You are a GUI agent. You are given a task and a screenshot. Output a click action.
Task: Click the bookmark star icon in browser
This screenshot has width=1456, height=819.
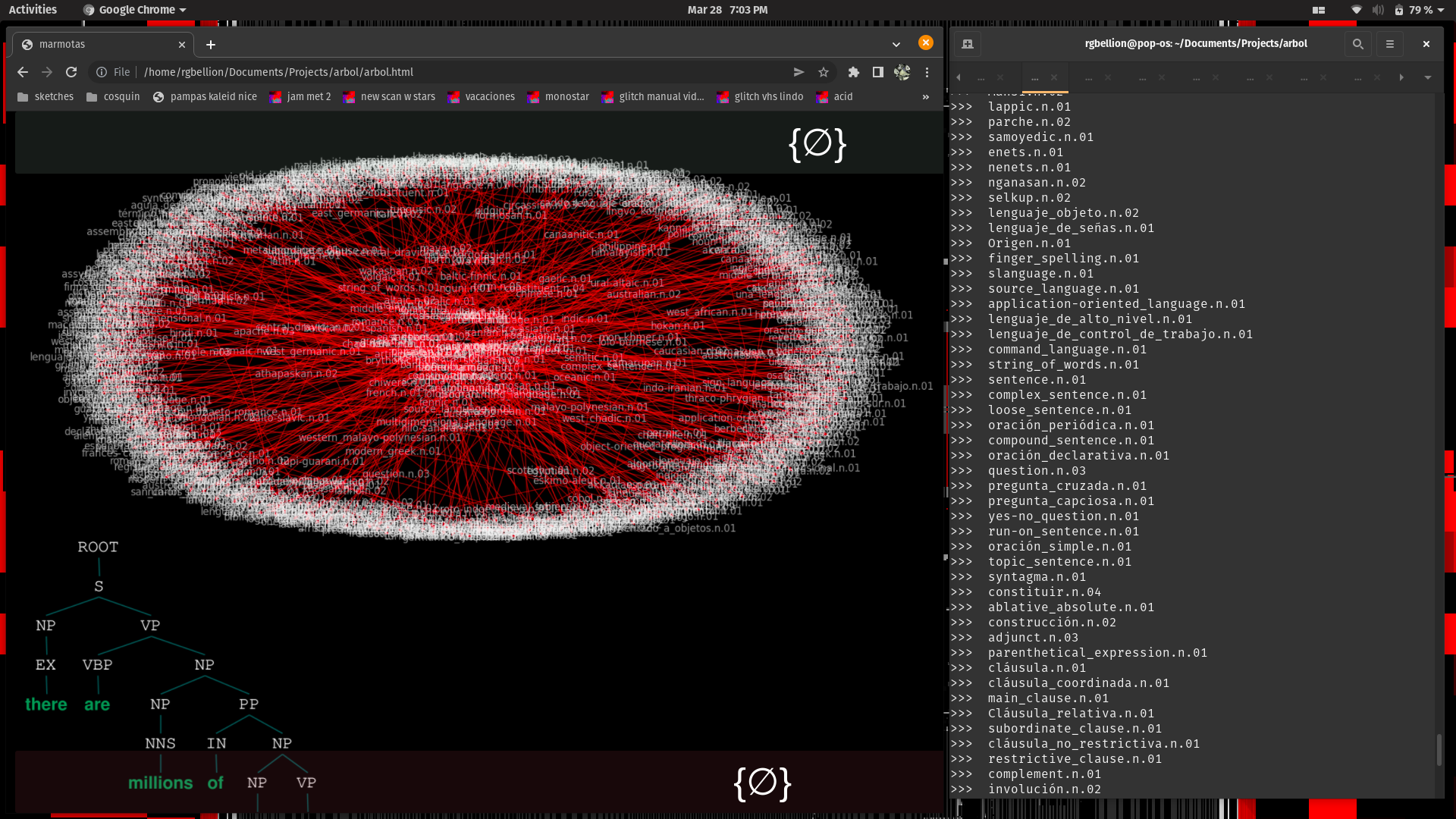click(x=823, y=71)
